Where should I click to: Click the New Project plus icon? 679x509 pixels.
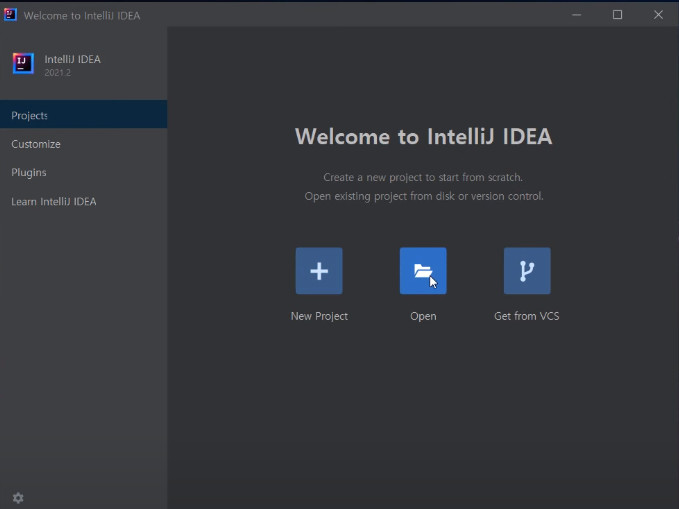(319, 271)
